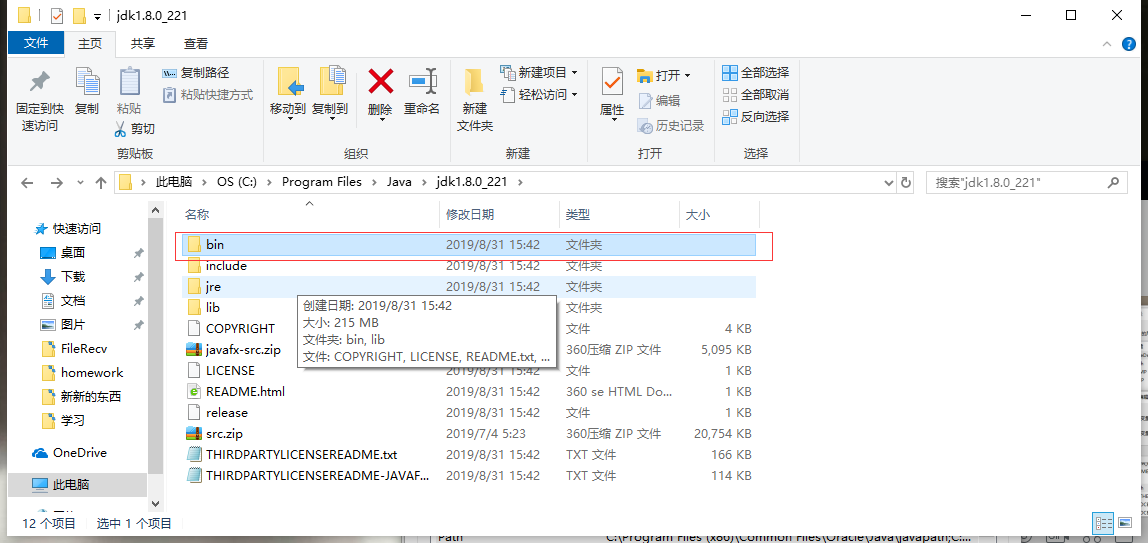Click 此电脑 in the address bar
The image size is (1148, 543).
coord(172,182)
